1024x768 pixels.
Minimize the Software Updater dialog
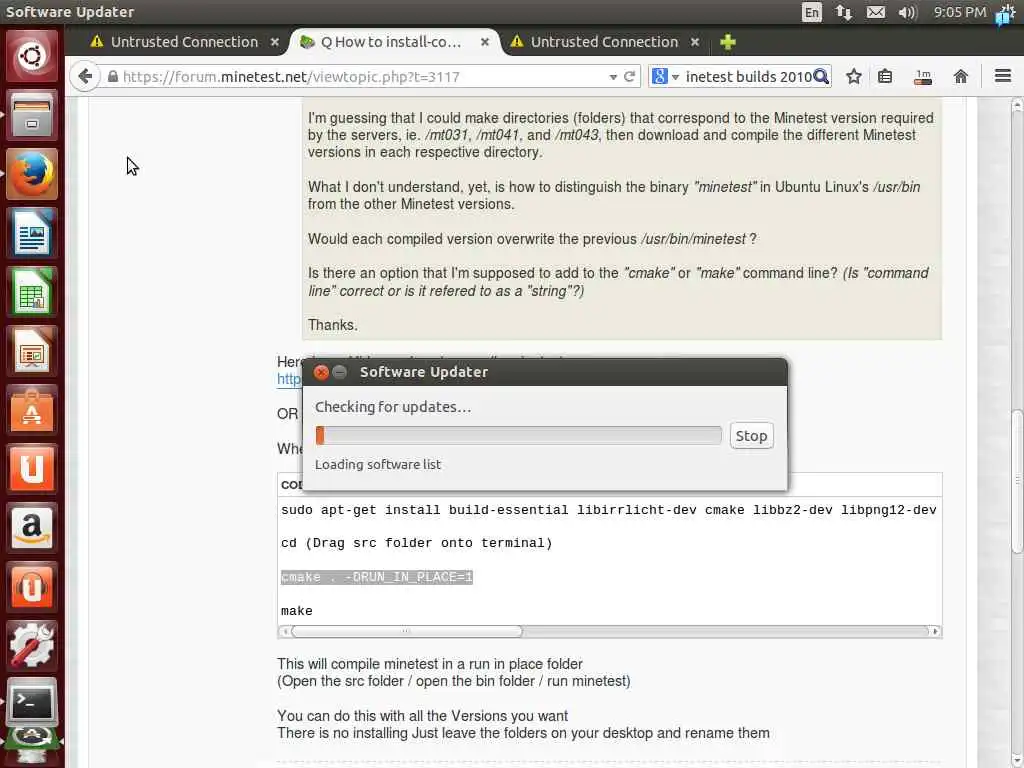[340, 372]
